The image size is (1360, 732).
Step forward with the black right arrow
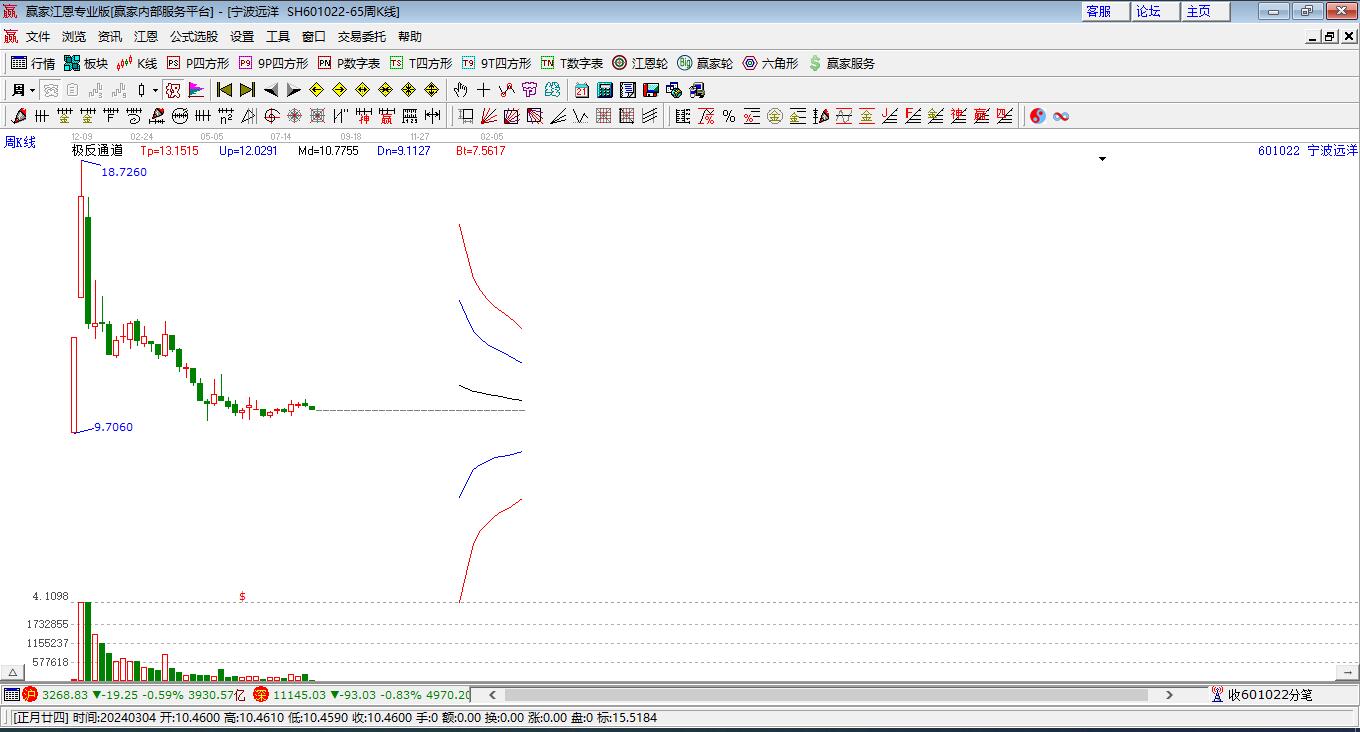tap(293, 90)
